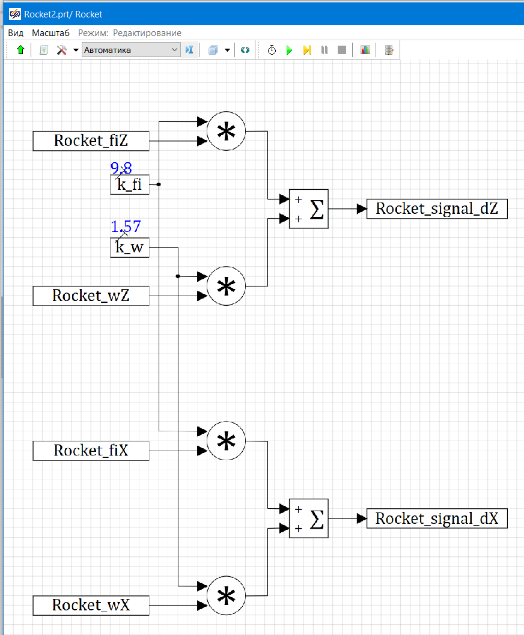Image resolution: width=524 pixels, height=635 pixels.
Task: Open the chart graphs icon
Action: tap(365, 50)
